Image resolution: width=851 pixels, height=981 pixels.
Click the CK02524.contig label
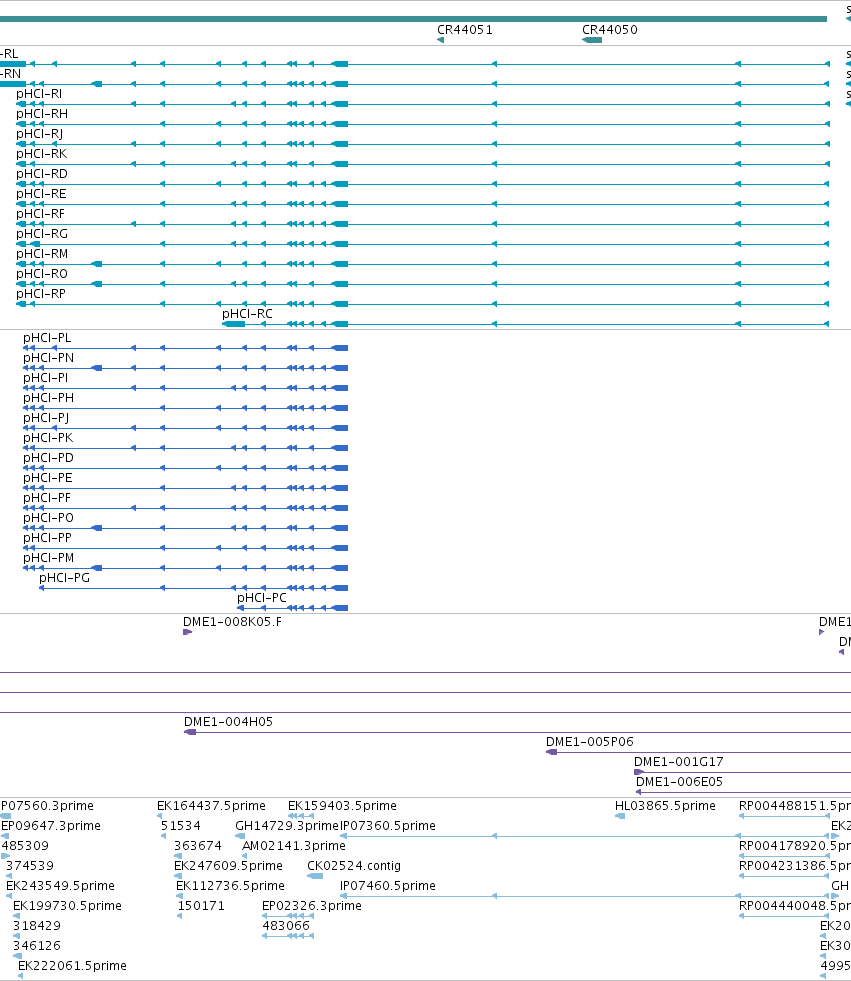(354, 866)
